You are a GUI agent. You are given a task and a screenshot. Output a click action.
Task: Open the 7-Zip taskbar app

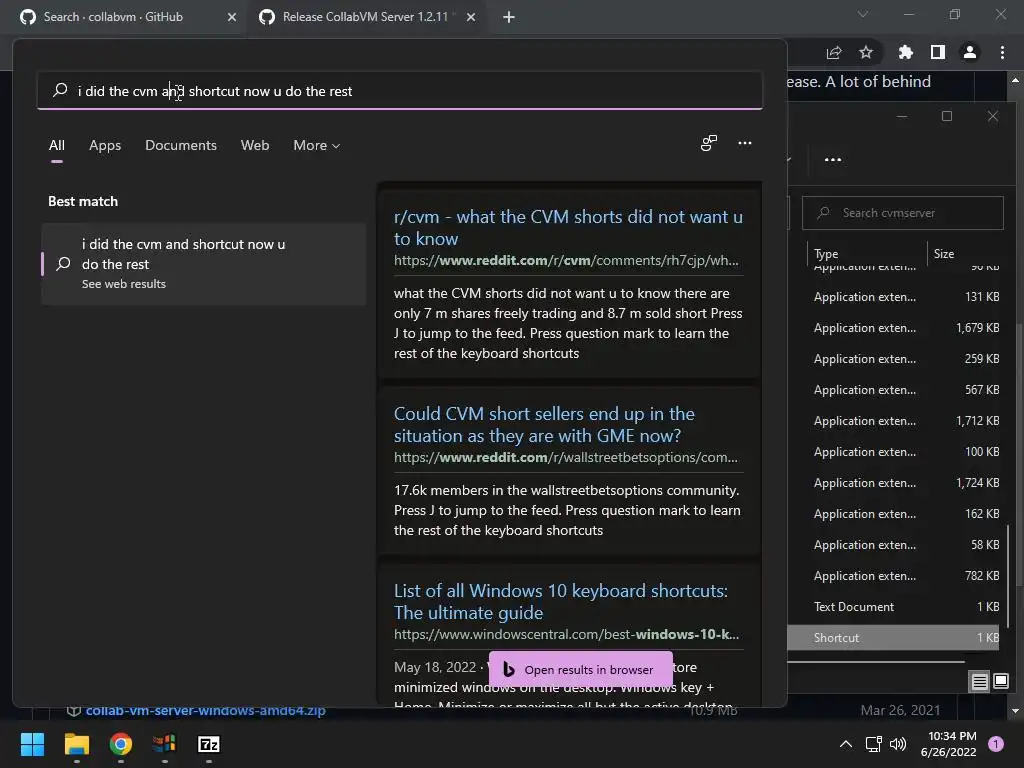pos(209,744)
